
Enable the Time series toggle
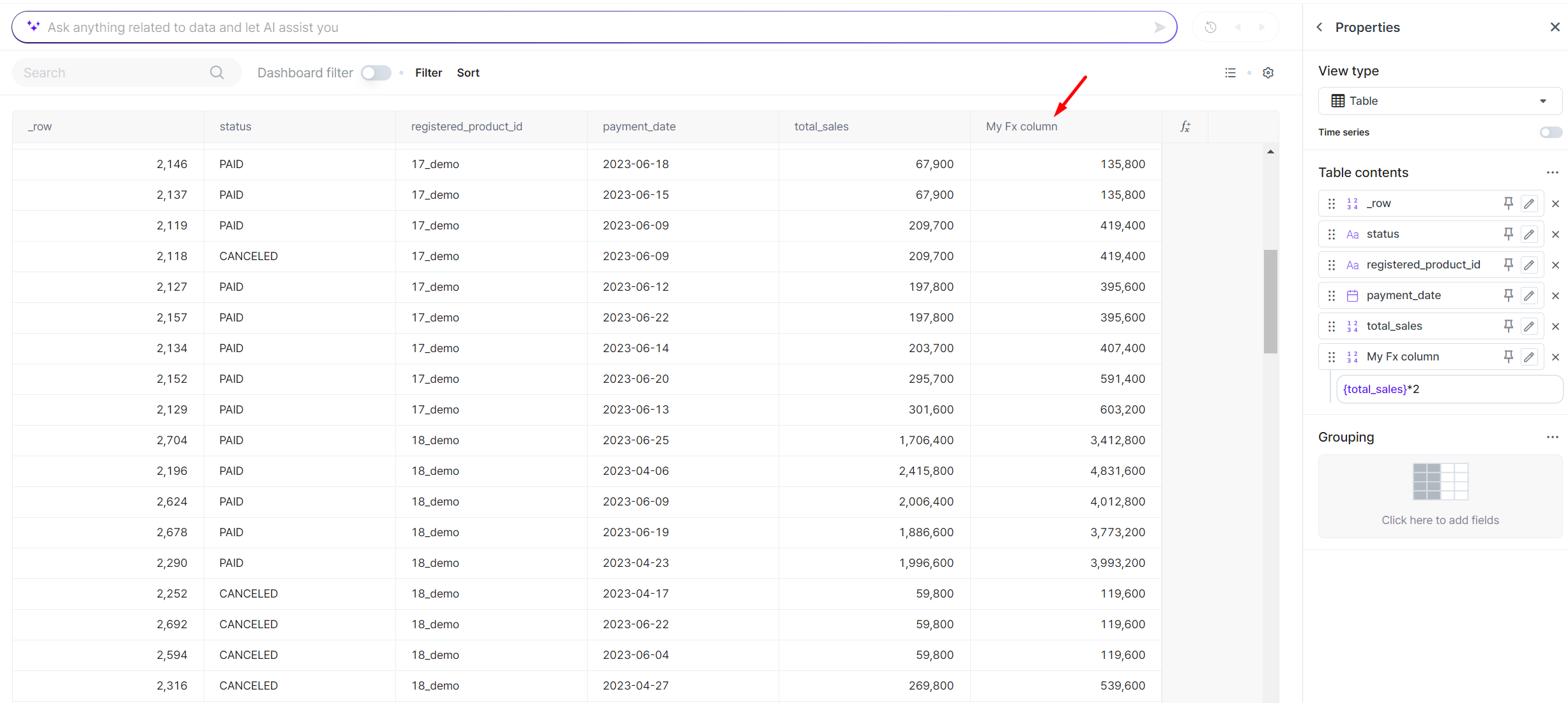click(x=1550, y=132)
